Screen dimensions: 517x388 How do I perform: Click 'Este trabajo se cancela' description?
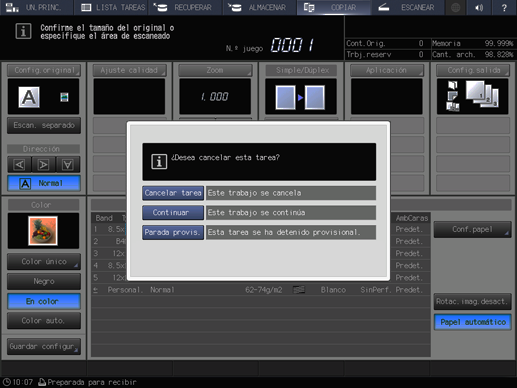click(x=291, y=193)
